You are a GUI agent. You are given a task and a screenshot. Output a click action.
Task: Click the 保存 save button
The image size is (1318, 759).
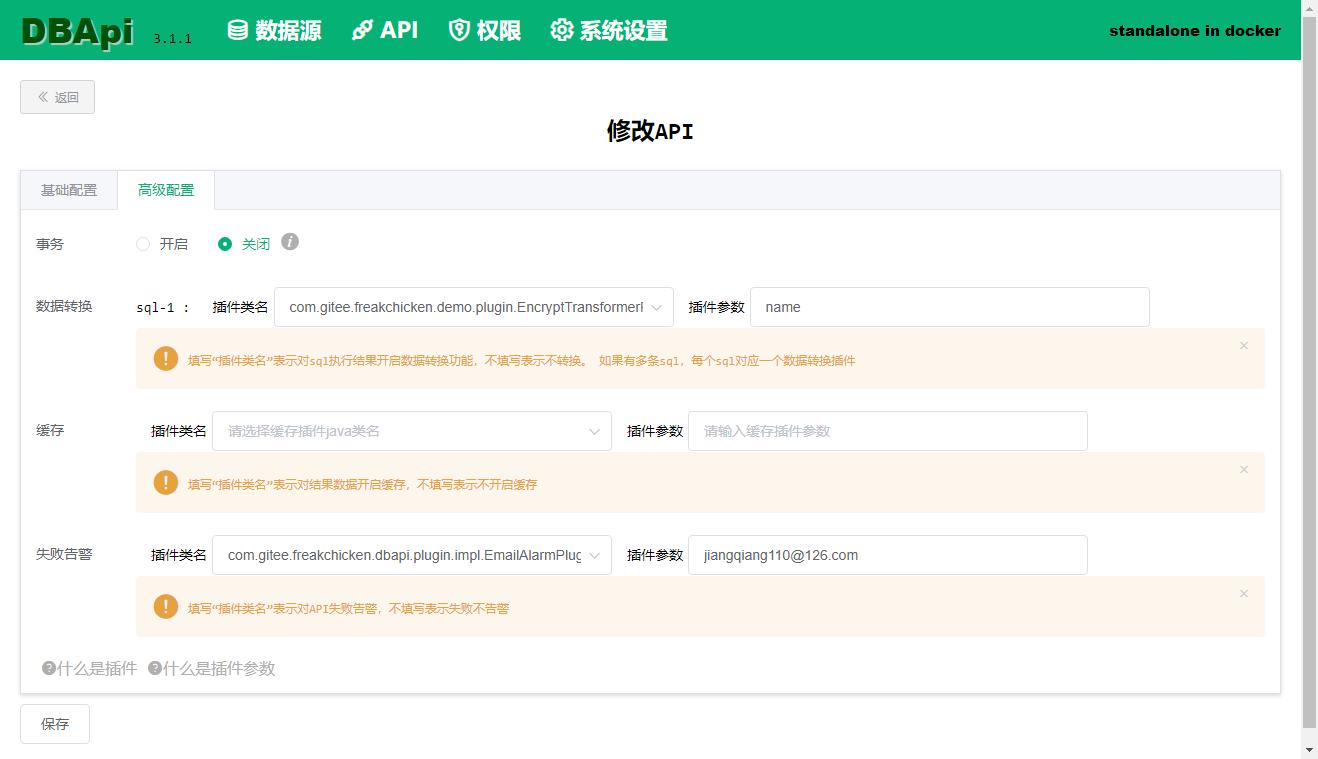tap(54, 723)
